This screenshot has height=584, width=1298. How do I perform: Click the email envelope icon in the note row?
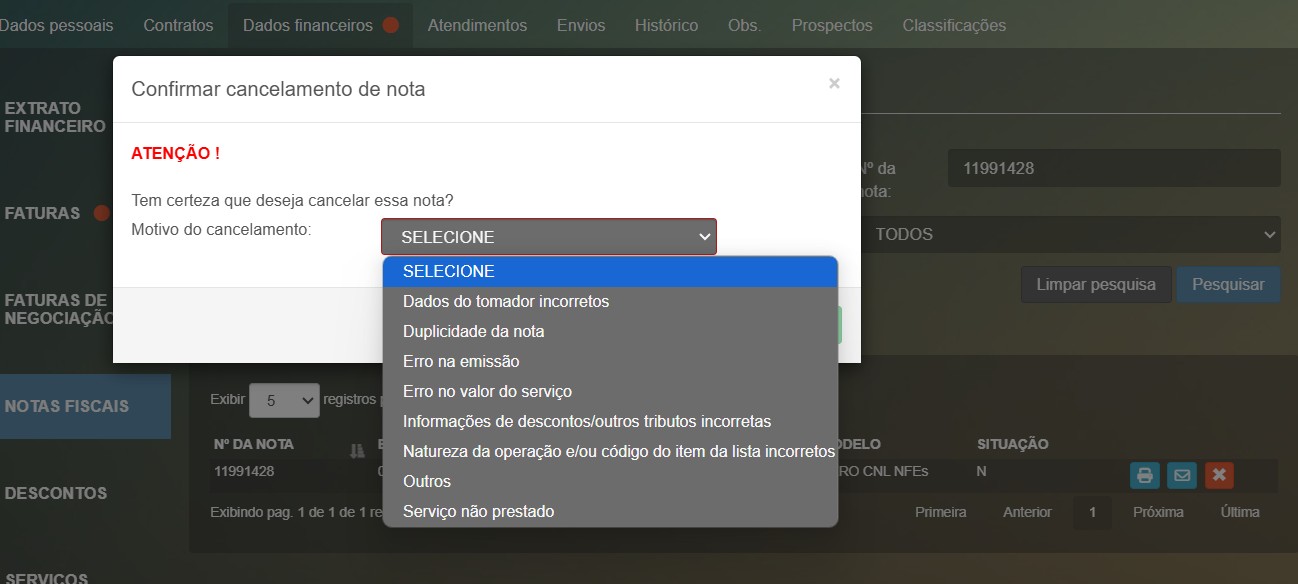1182,475
